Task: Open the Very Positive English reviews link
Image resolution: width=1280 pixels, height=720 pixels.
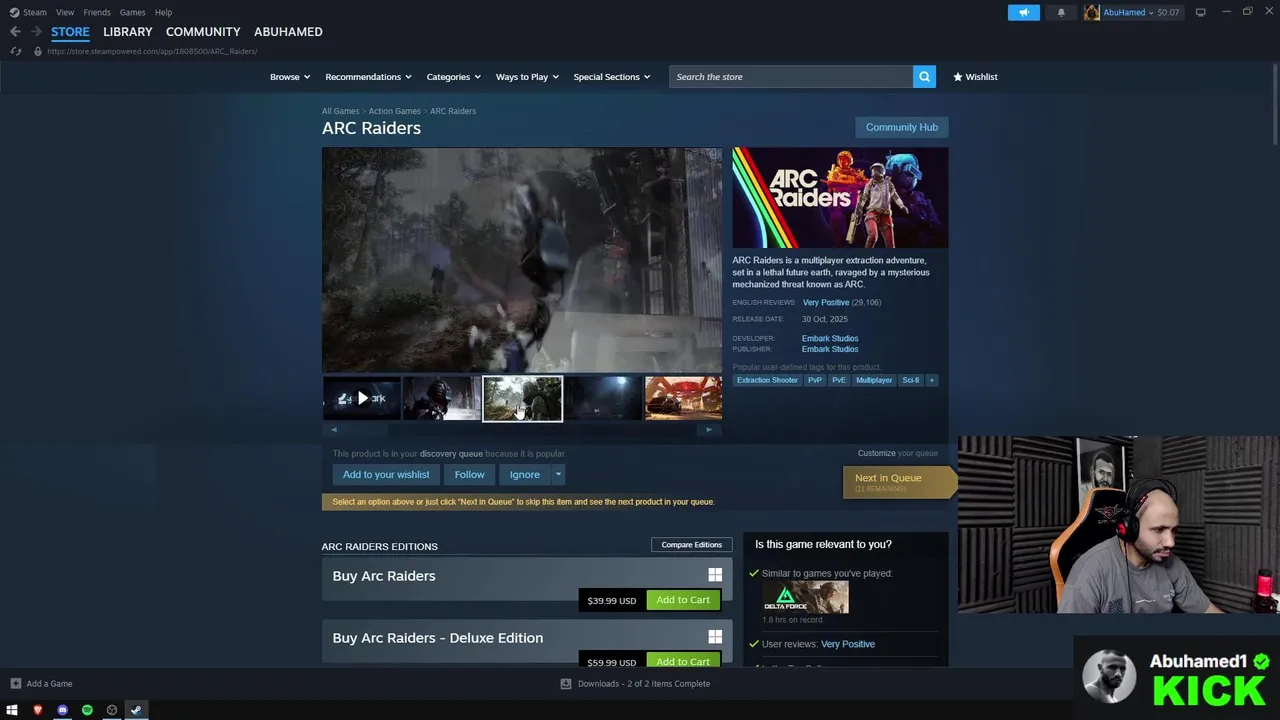Action: point(825,302)
